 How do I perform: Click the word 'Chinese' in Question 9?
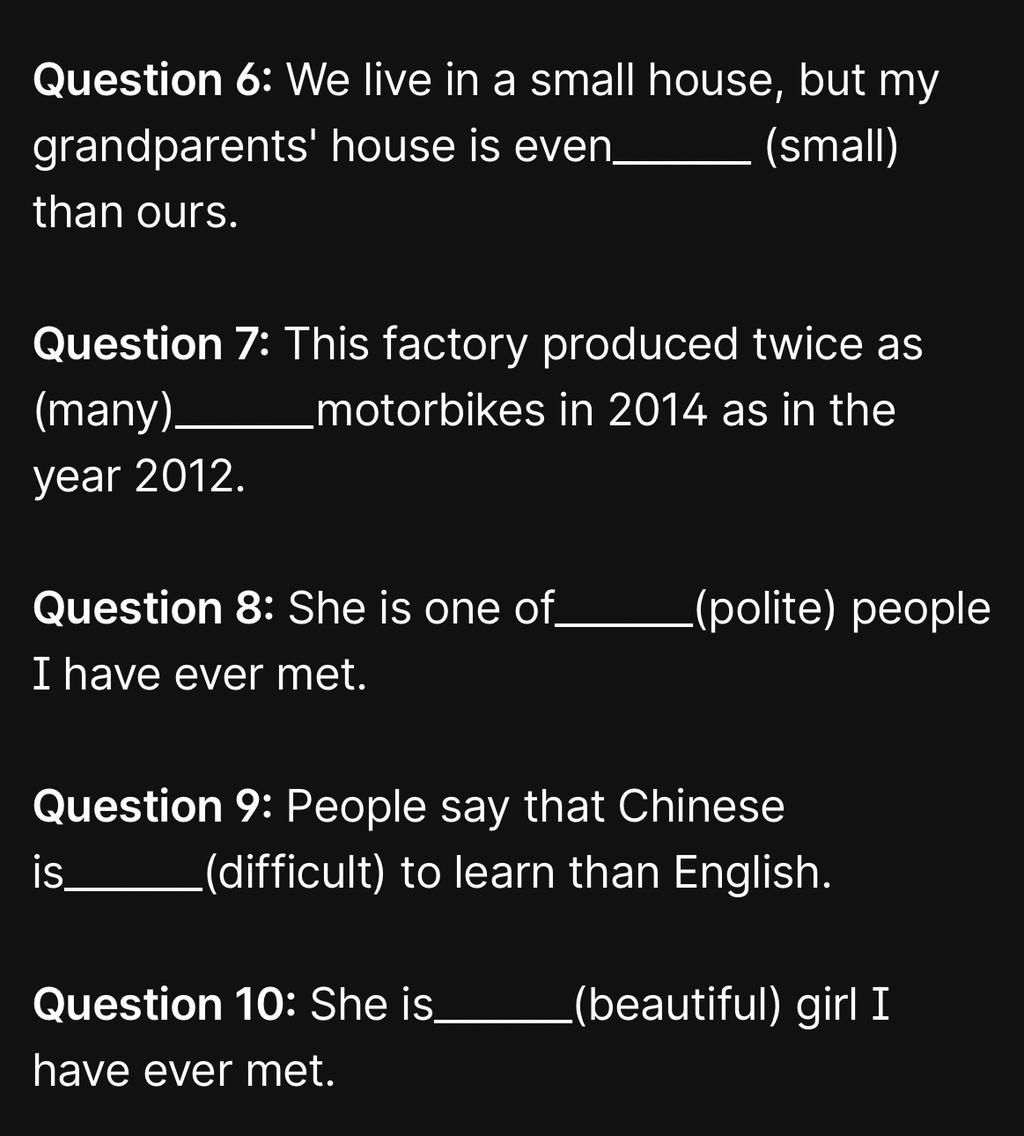point(701,806)
